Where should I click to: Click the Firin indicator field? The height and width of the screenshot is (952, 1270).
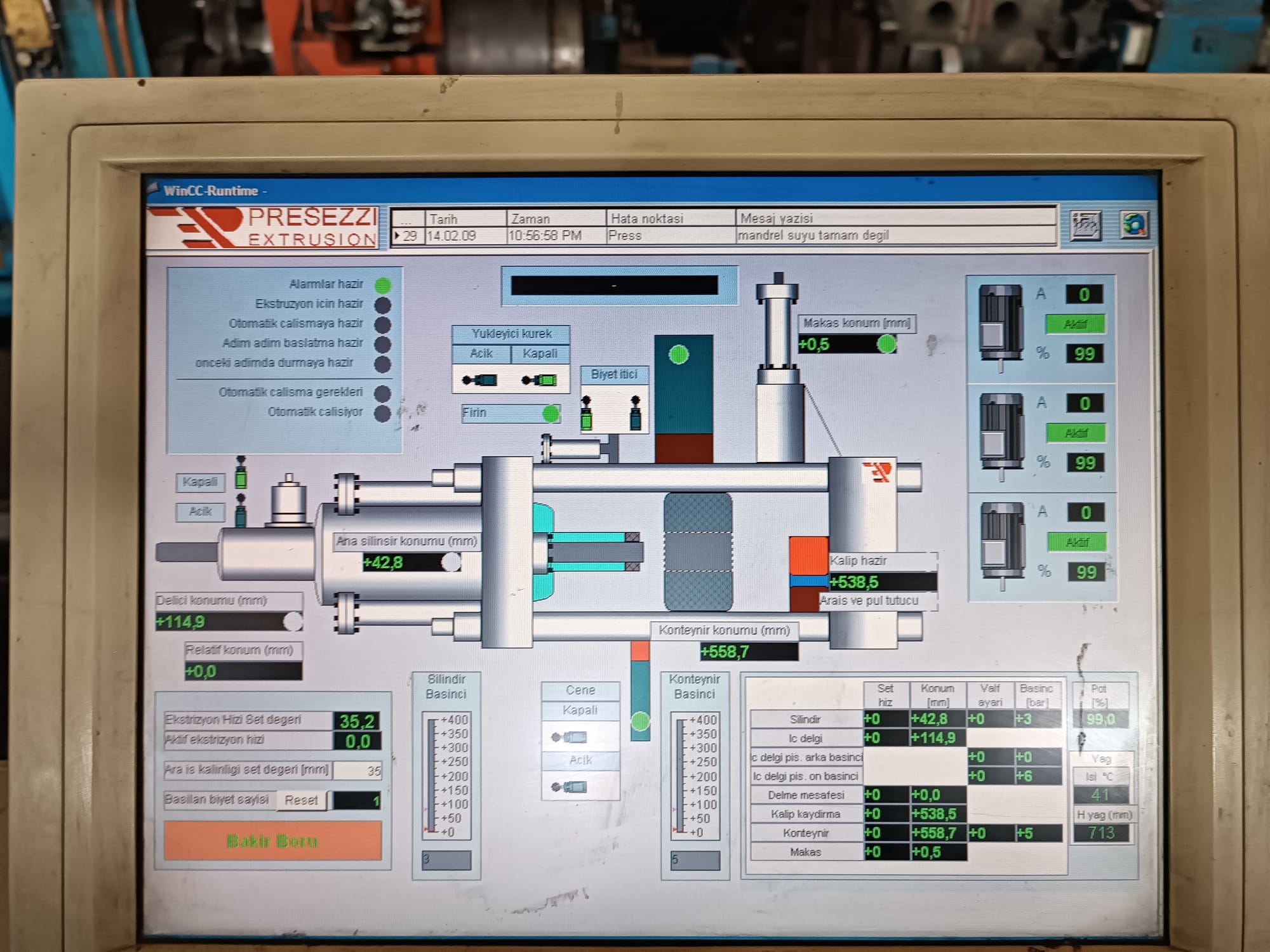(x=511, y=413)
